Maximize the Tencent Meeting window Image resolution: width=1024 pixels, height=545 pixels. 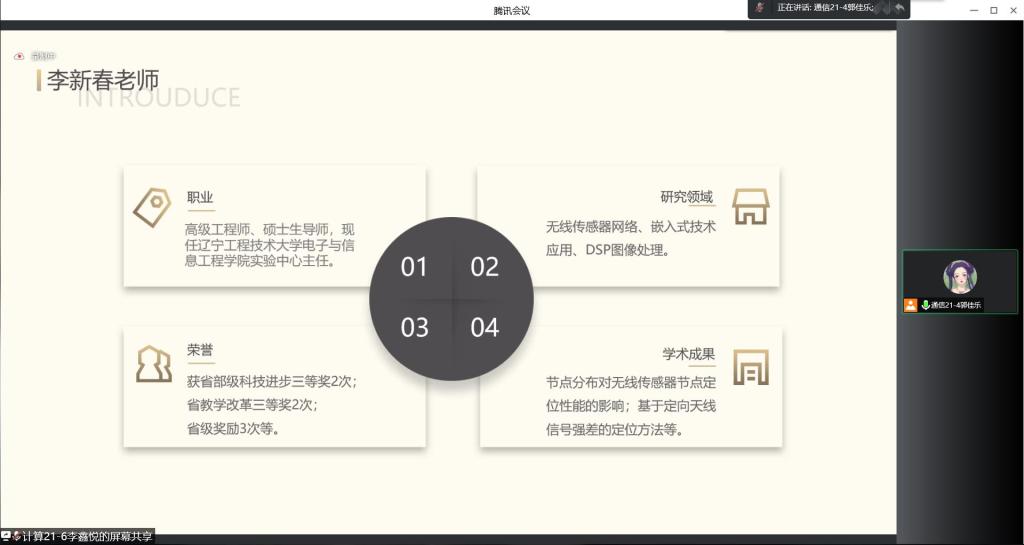pyautogui.click(x=993, y=10)
